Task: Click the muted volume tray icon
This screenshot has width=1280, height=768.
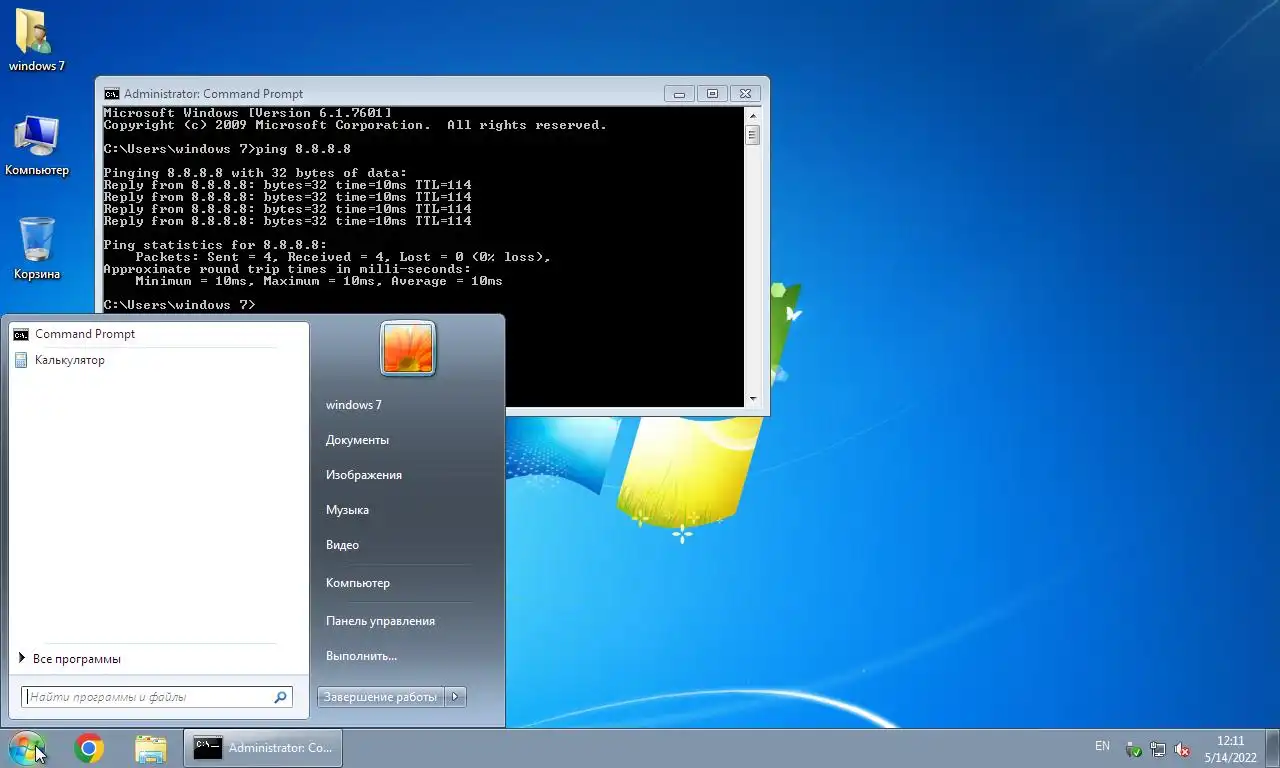Action: (1182, 749)
